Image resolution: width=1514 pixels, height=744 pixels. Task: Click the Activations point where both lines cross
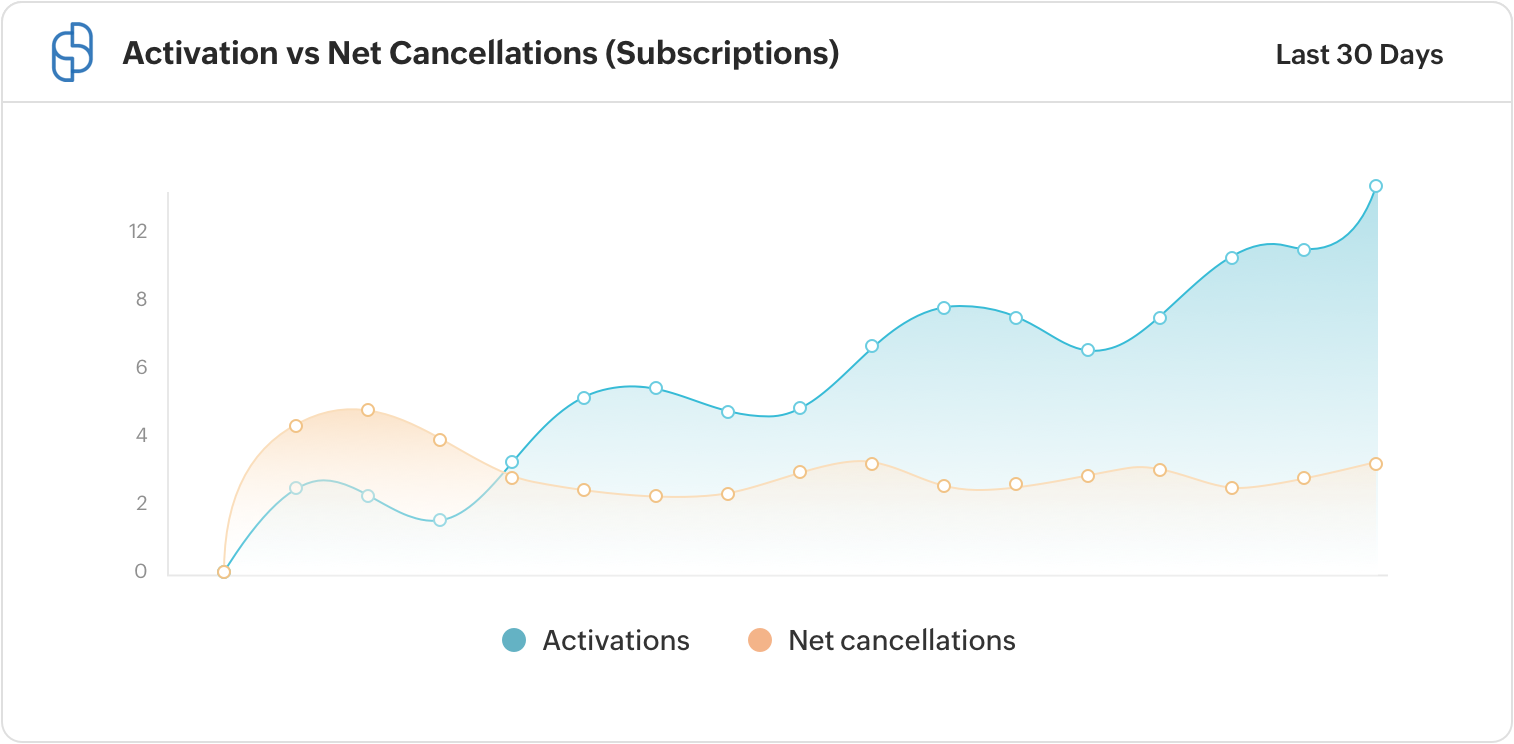coord(512,462)
